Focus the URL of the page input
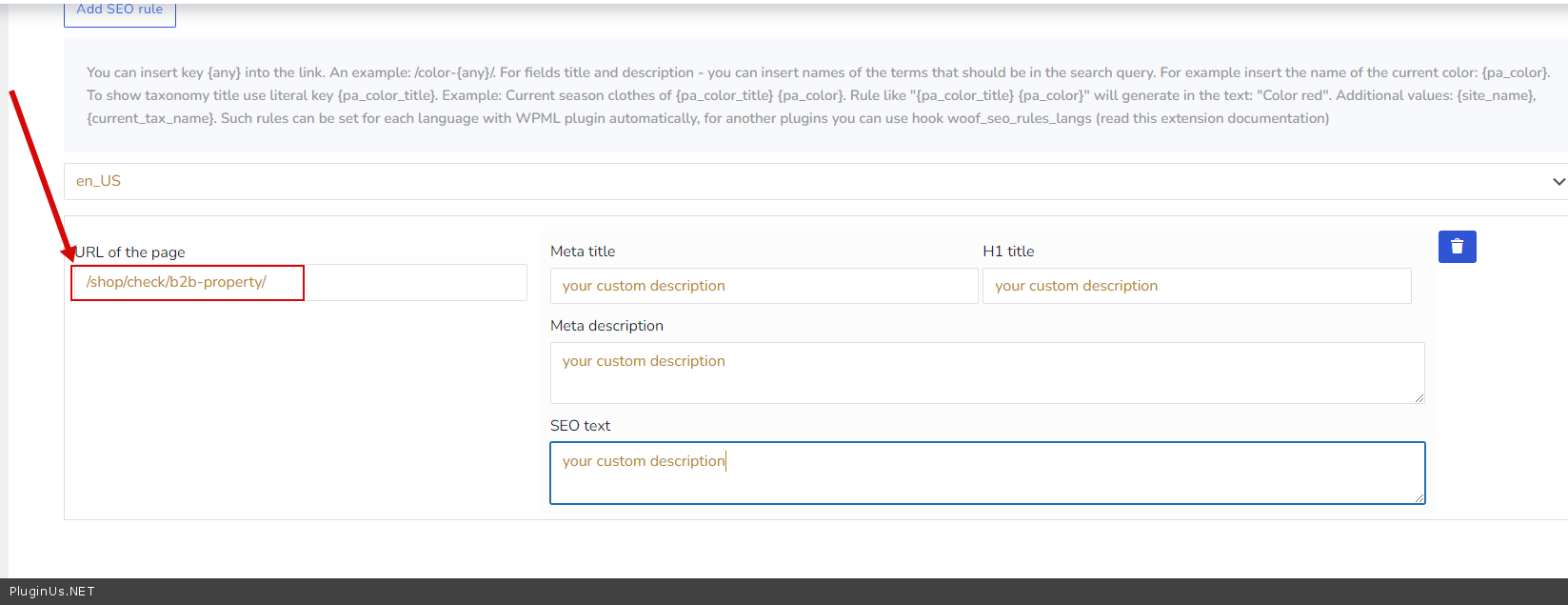Screen dimensions: 1568x605 (x=298, y=283)
